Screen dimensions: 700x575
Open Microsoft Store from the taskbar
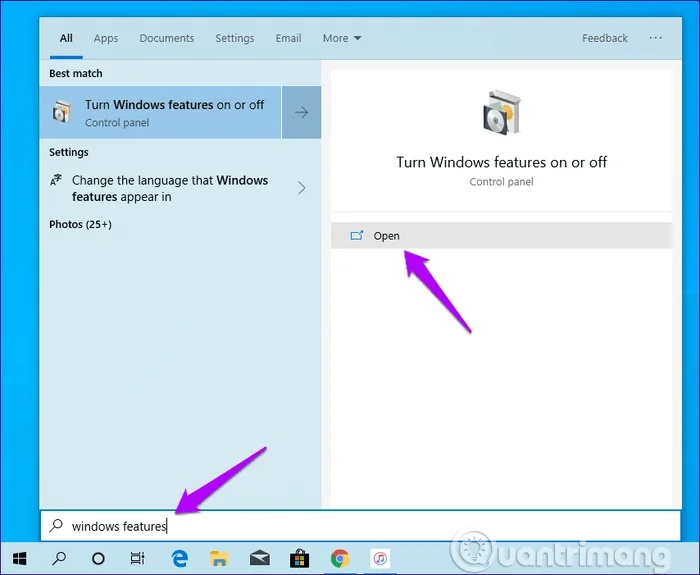point(300,558)
